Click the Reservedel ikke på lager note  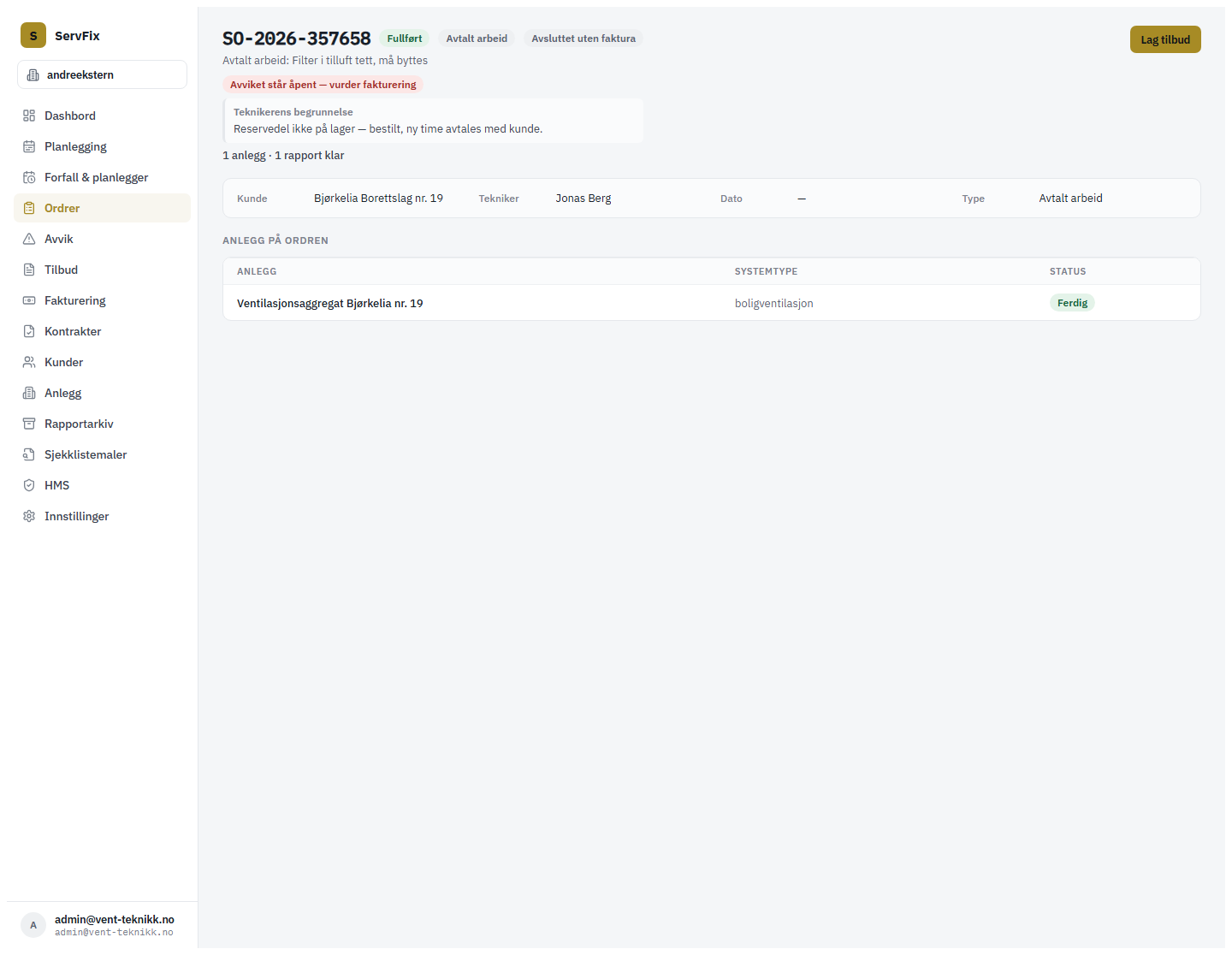click(388, 128)
